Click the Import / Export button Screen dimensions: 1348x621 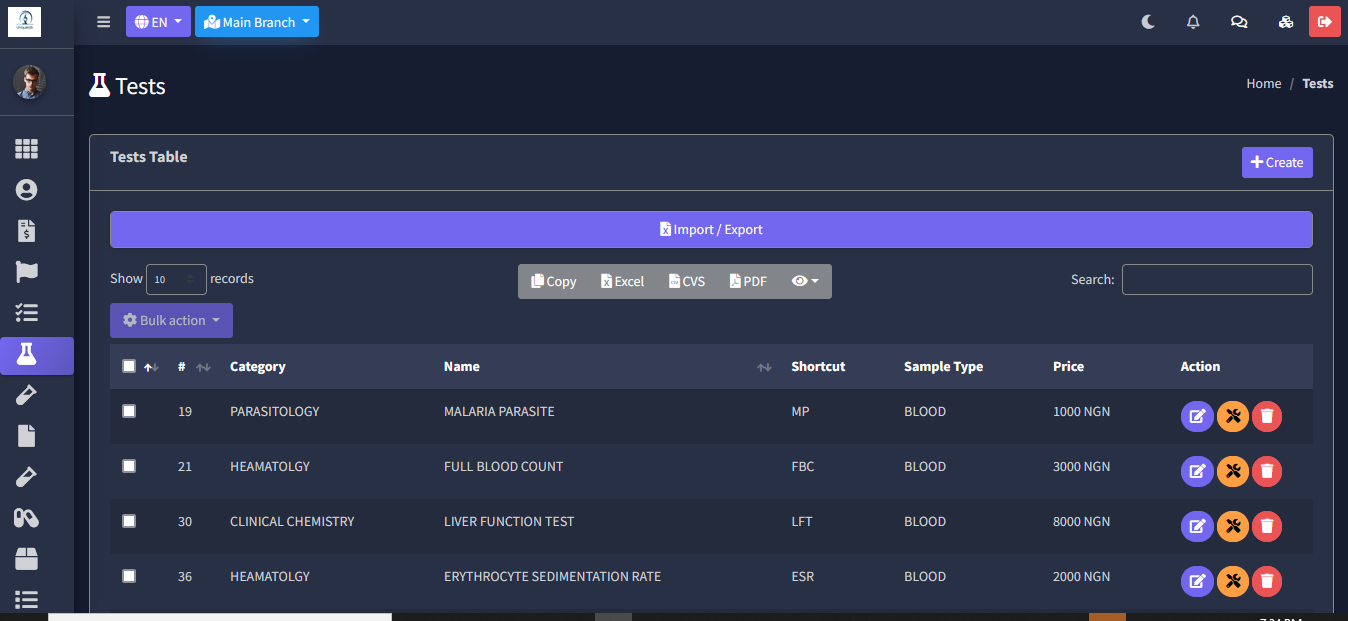click(711, 230)
